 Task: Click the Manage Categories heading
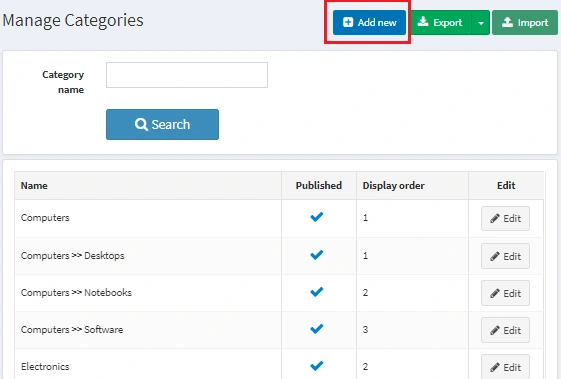point(73,20)
